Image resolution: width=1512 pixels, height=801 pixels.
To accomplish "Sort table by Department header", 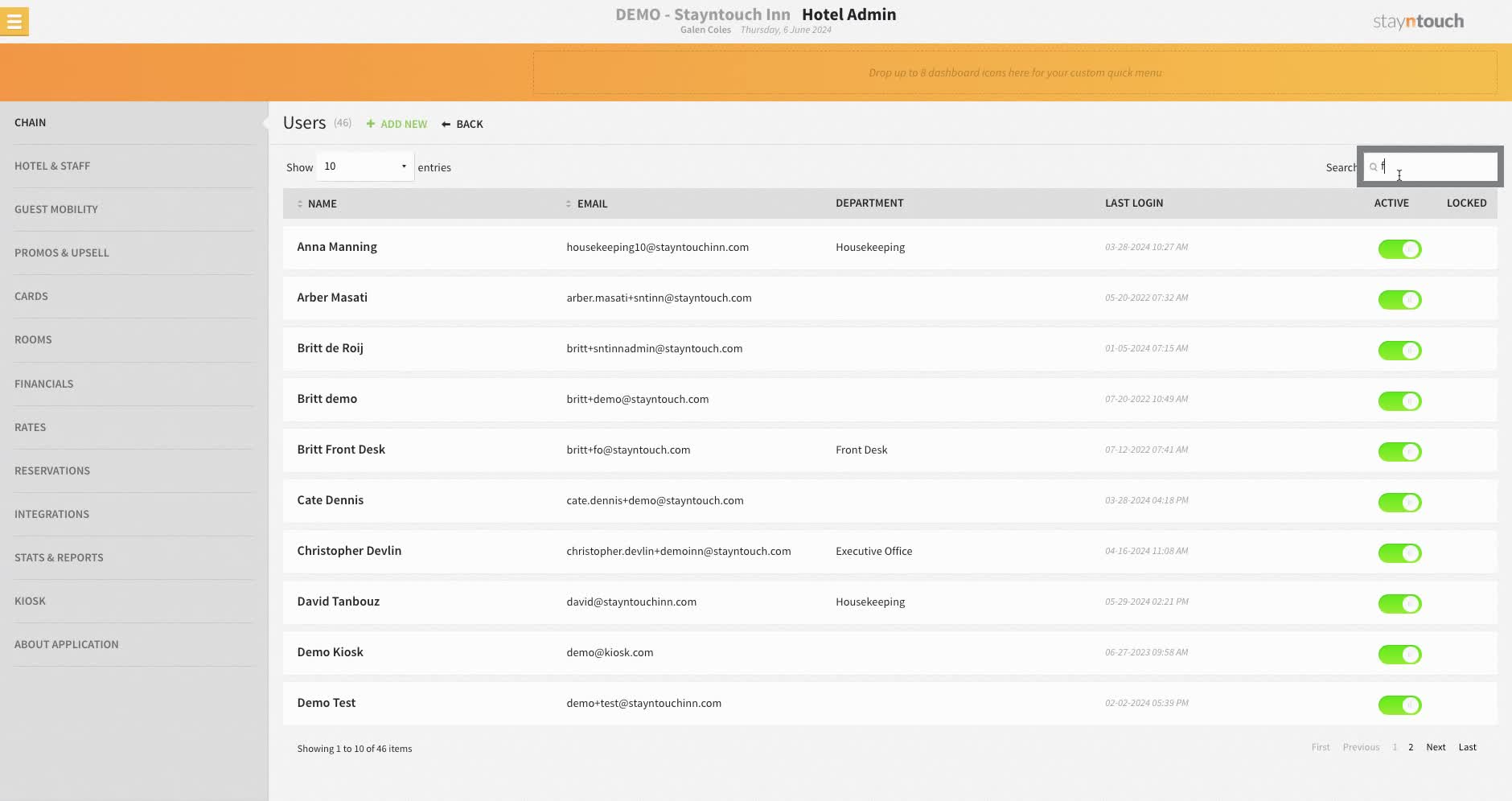I will click(x=869, y=203).
